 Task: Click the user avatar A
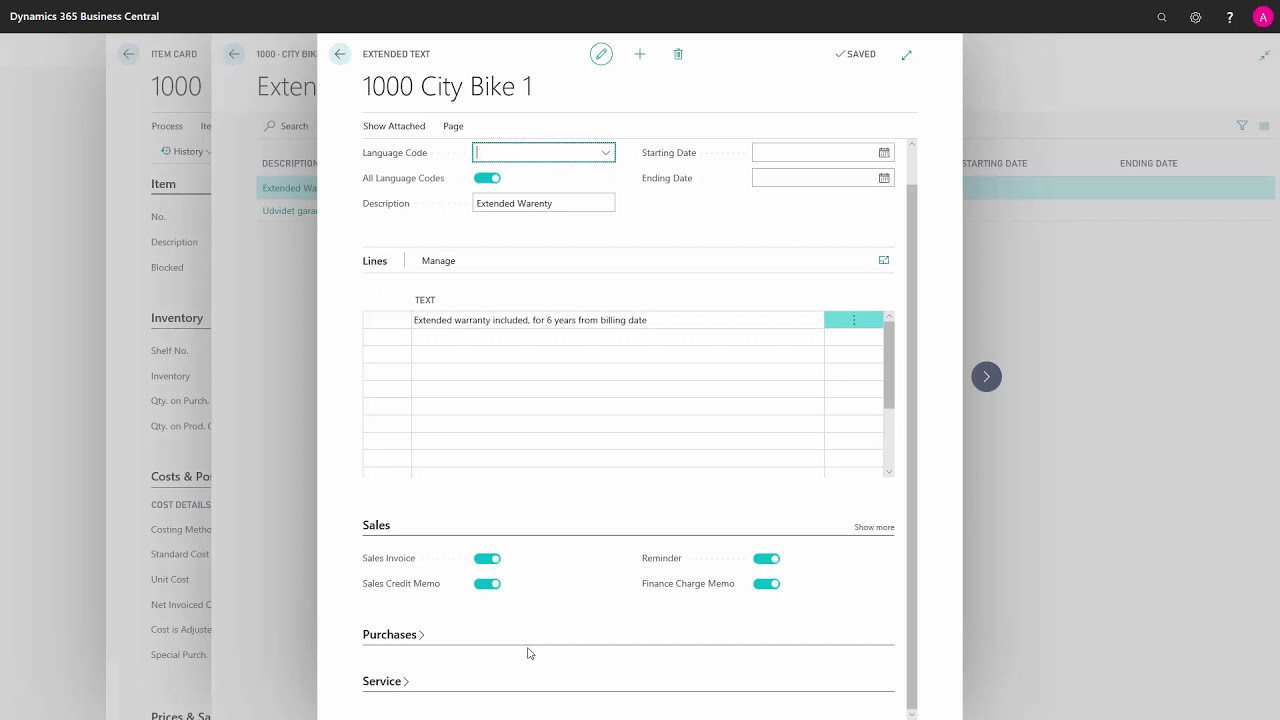tap(1263, 17)
